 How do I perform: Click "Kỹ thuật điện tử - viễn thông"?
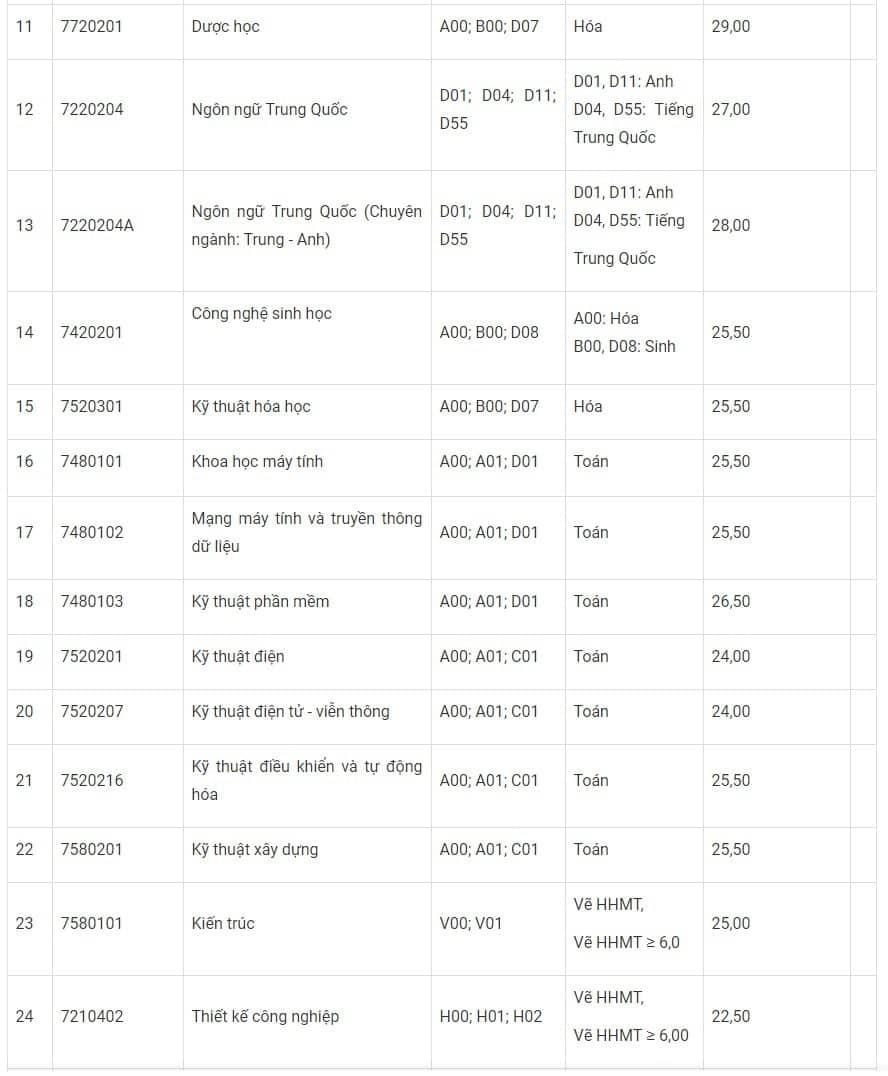click(290, 712)
